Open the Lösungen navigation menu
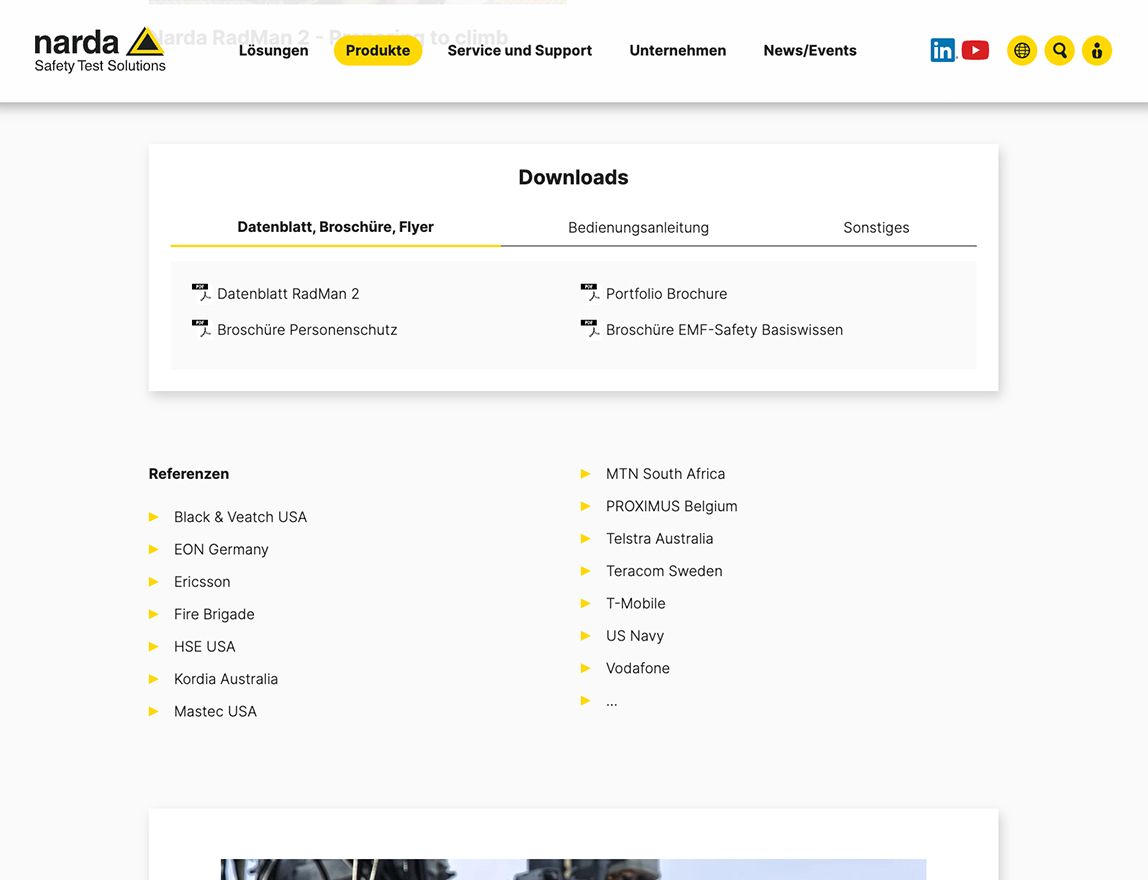Screen dimensions: 1148x880 point(273,49)
